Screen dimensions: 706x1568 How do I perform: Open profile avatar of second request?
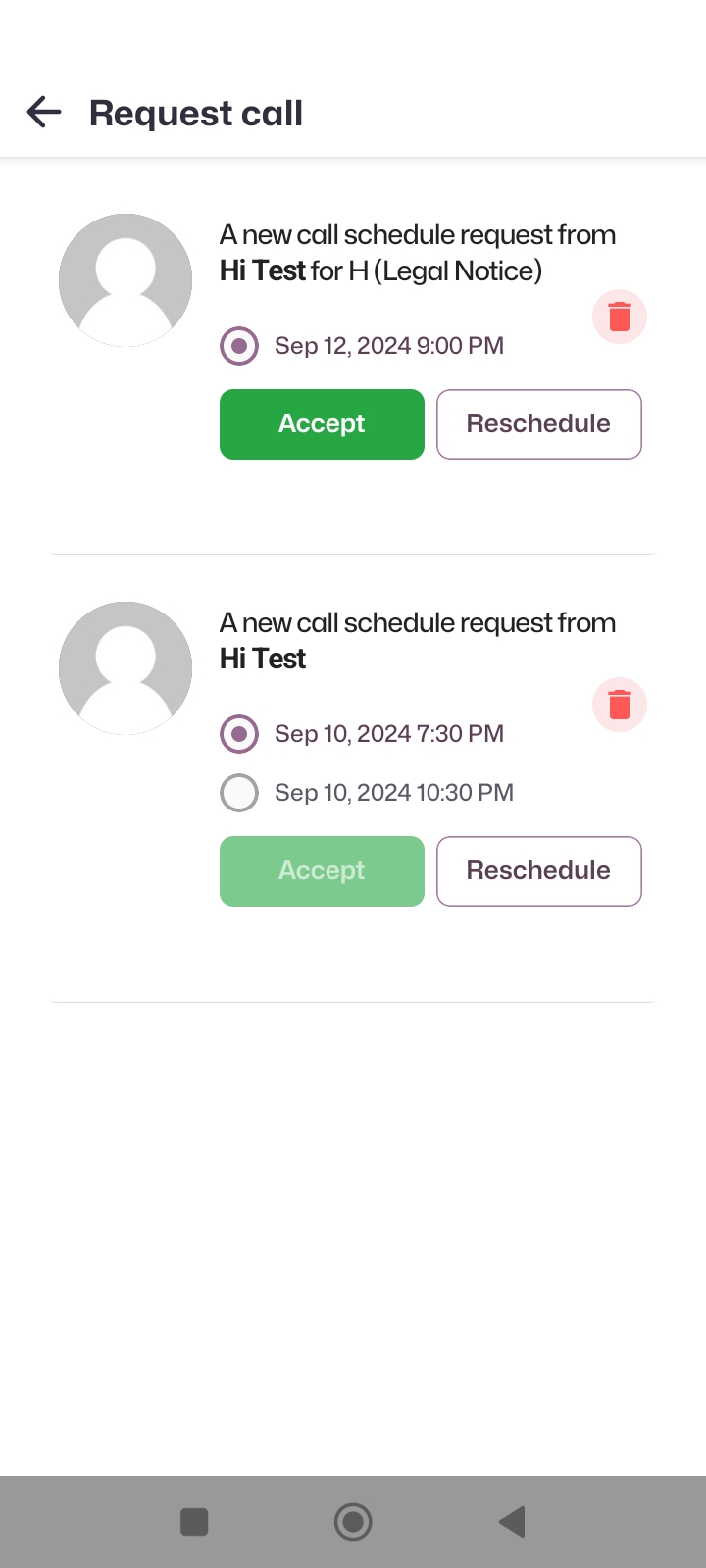click(x=126, y=668)
